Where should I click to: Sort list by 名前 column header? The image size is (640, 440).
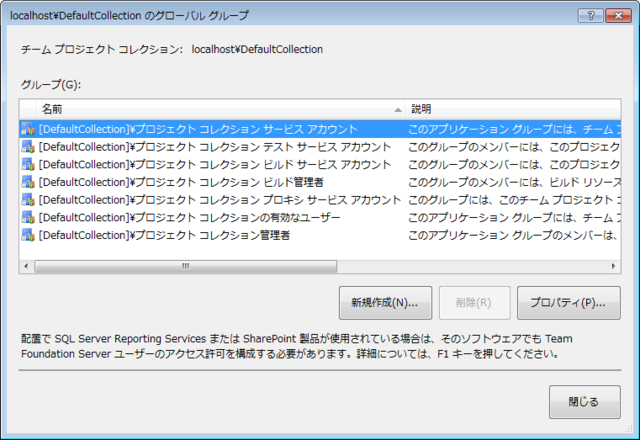tap(220, 109)
